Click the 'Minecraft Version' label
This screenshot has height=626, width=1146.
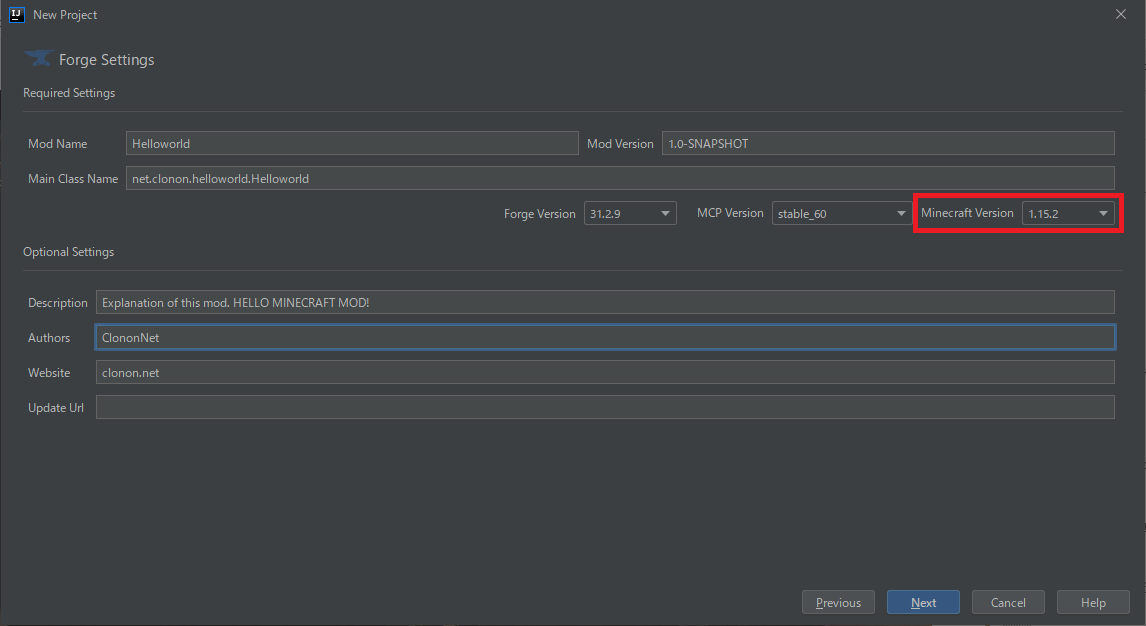click(967, 213)
